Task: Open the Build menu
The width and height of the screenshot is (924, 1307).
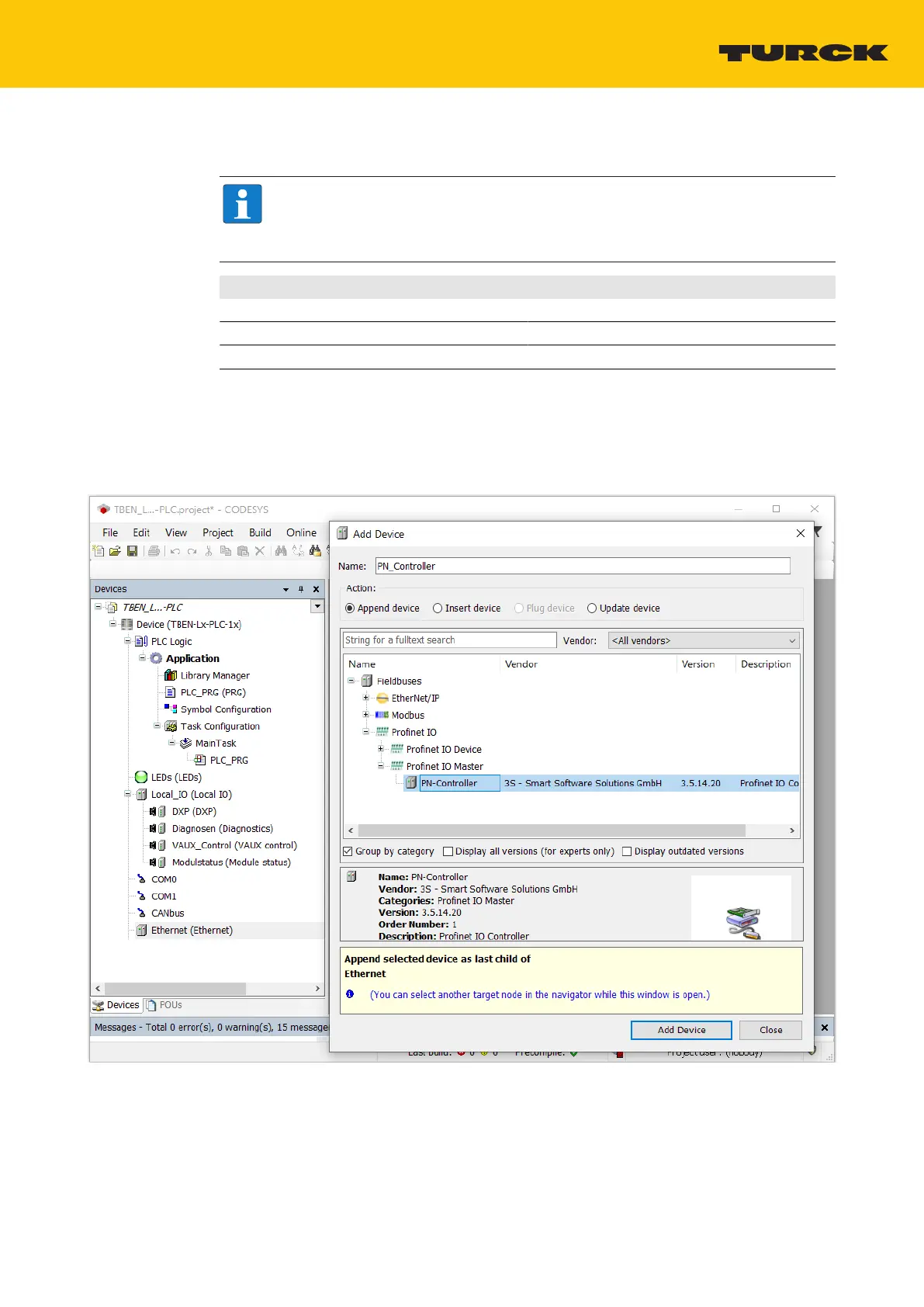Action: (260, 532)
